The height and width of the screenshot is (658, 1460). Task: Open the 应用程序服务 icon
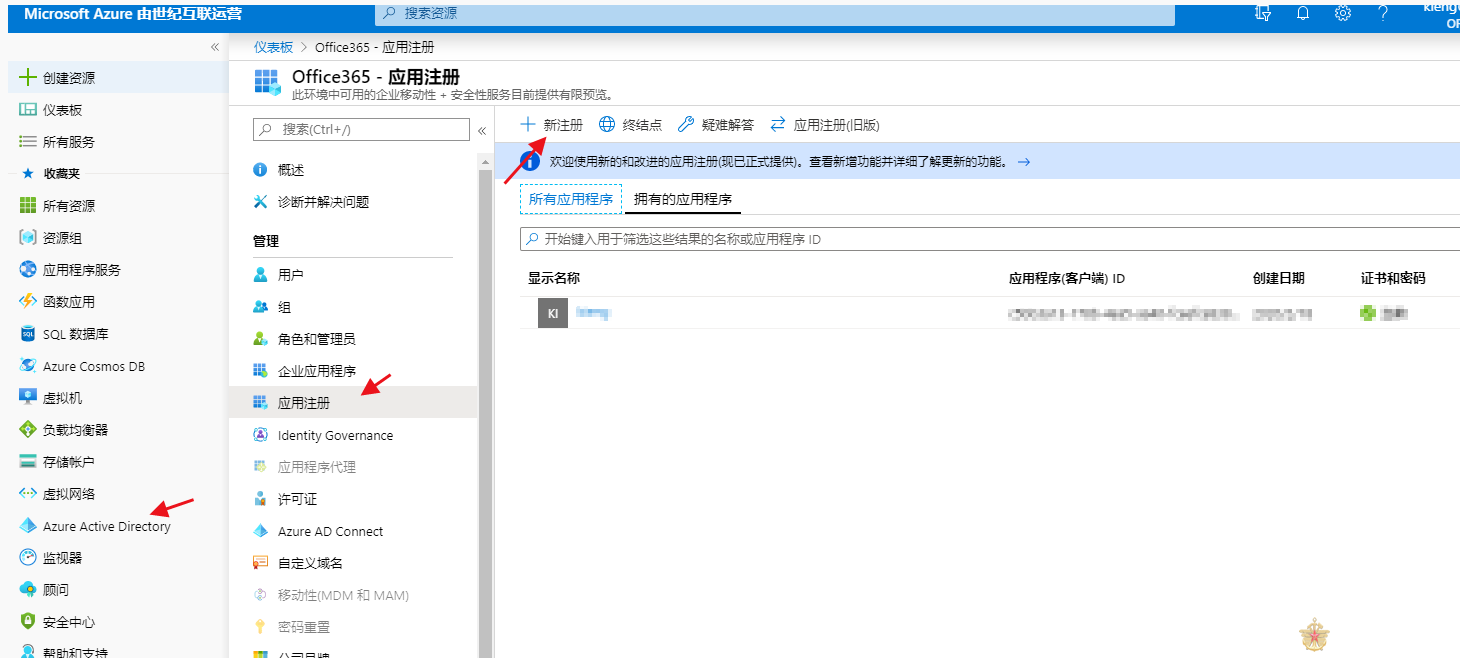28,270
